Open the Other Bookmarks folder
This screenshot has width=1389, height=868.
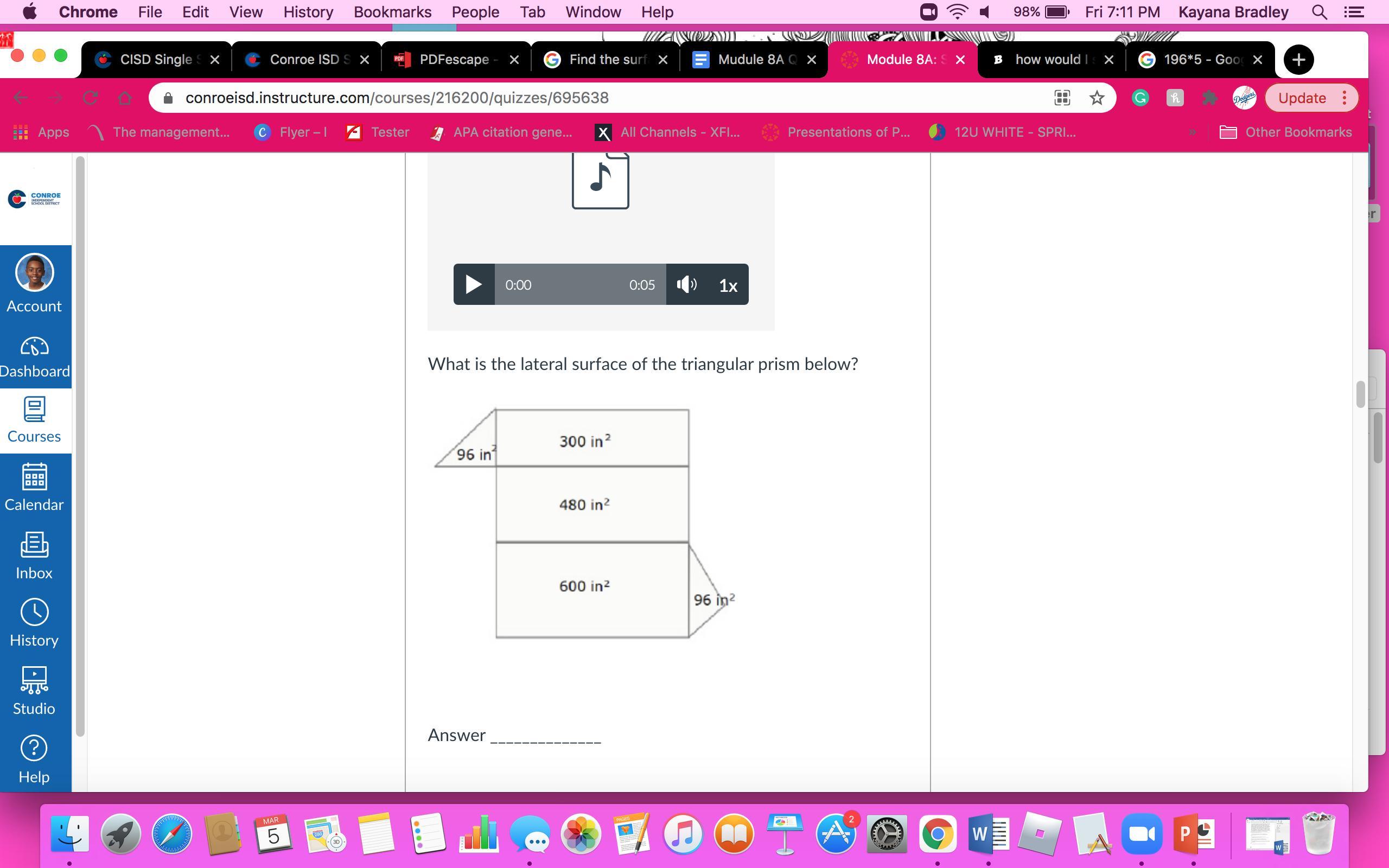(1286, 132)
